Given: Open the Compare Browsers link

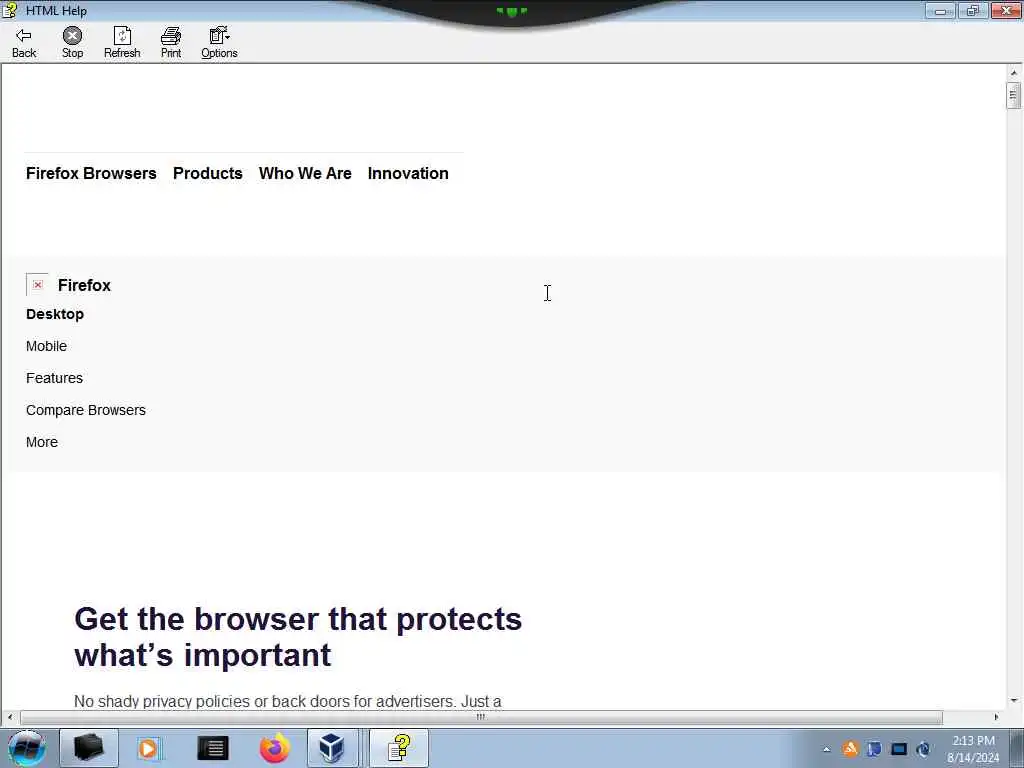Looking at the screenshot, I should tap(86, 410).
